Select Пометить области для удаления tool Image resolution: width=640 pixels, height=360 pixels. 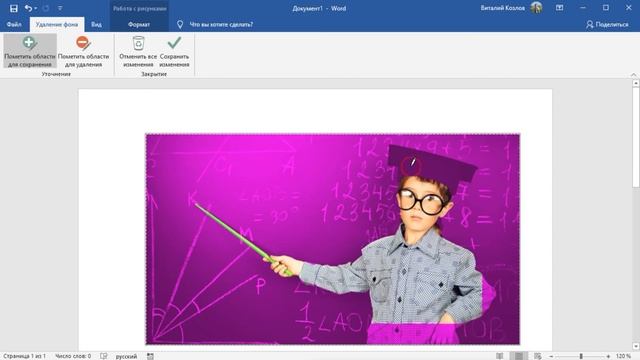(x=84, y=51)
